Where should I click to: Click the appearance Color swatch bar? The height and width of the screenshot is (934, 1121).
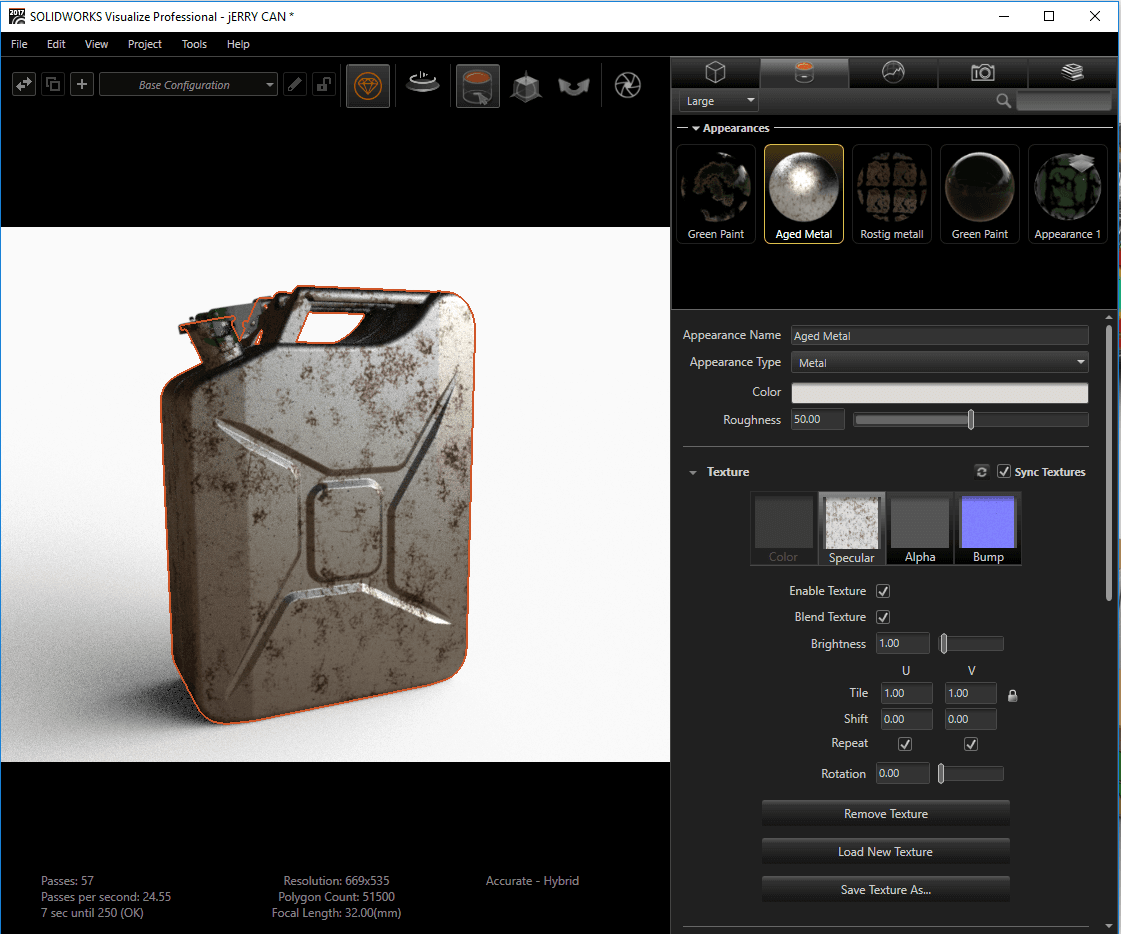[x=939, y=392]
